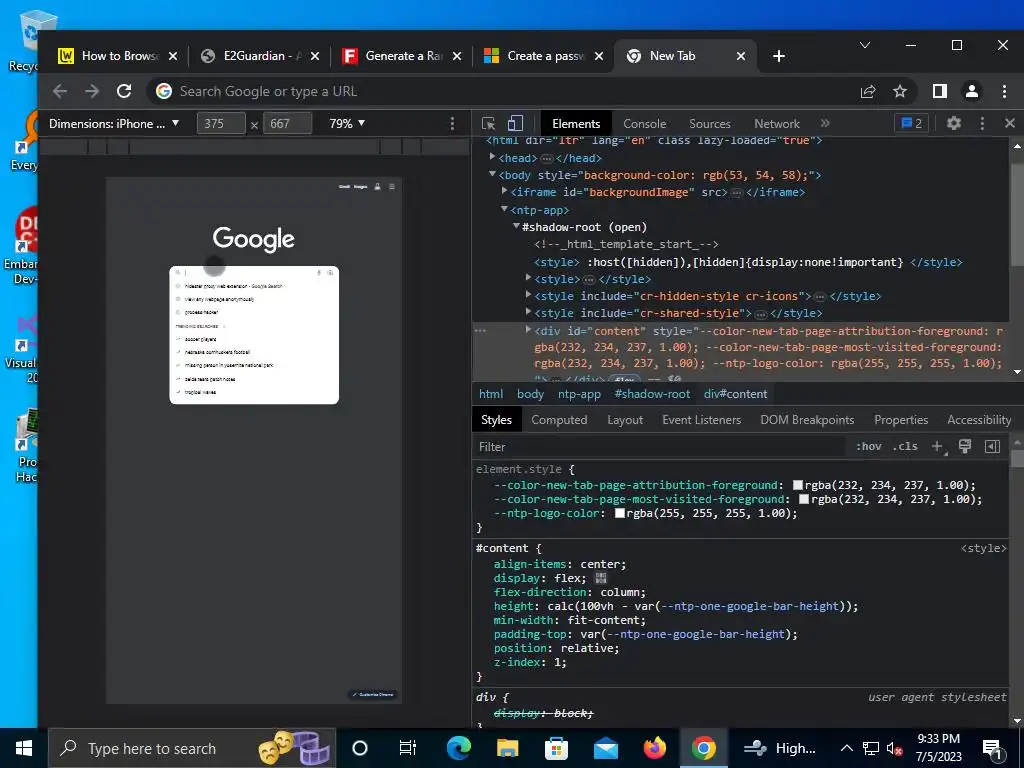The height and width of the screenshot is (768, 1024).
Task: Toggle the .cls class editor
Action: click(905, 447)
